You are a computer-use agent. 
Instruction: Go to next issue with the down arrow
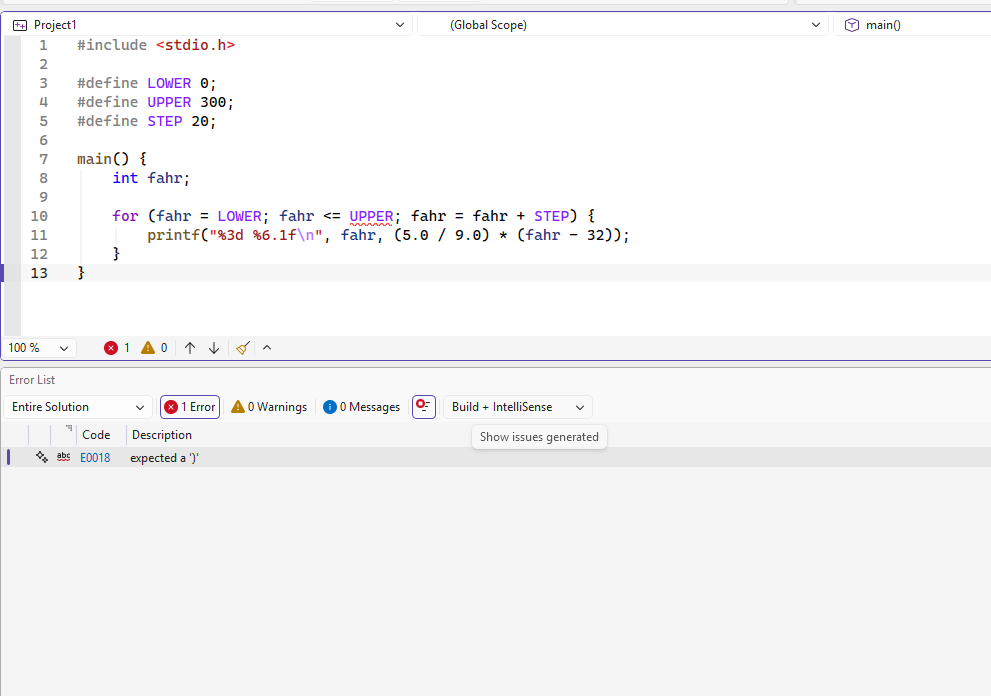(214, 348)
